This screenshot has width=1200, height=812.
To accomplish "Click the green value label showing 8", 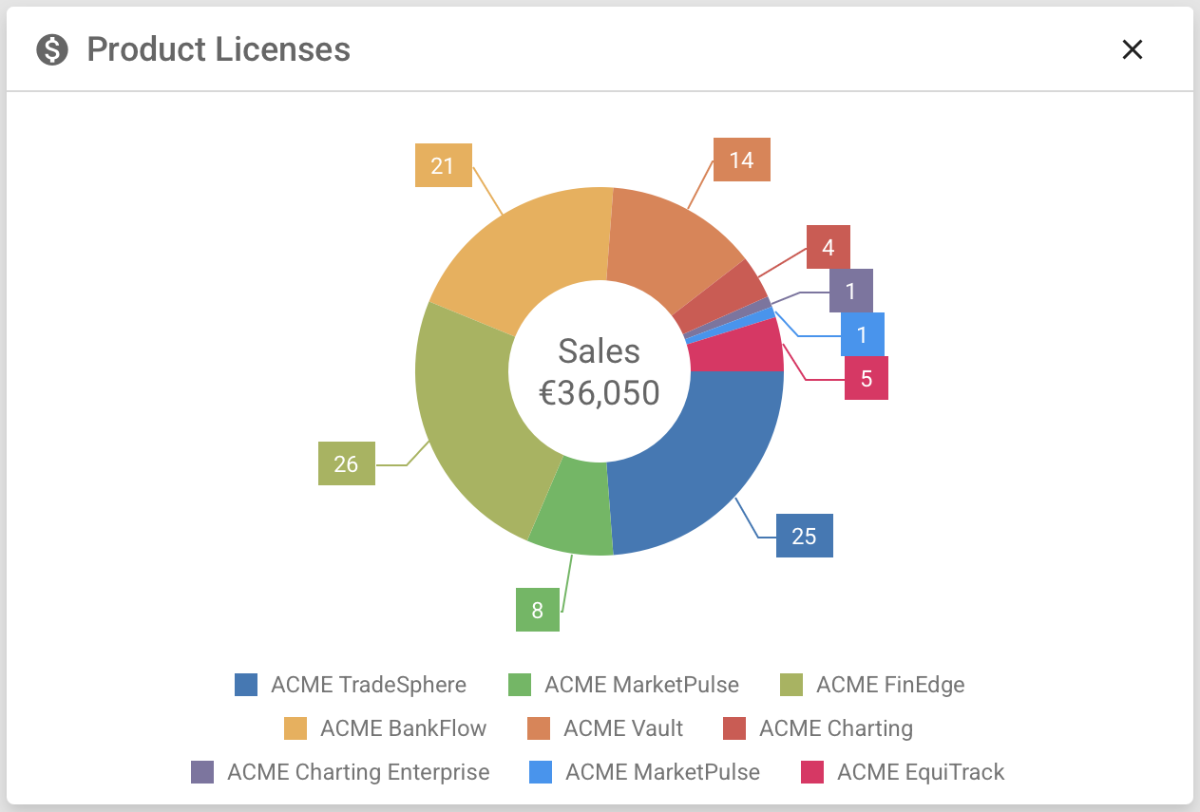I will coord(537,610).
